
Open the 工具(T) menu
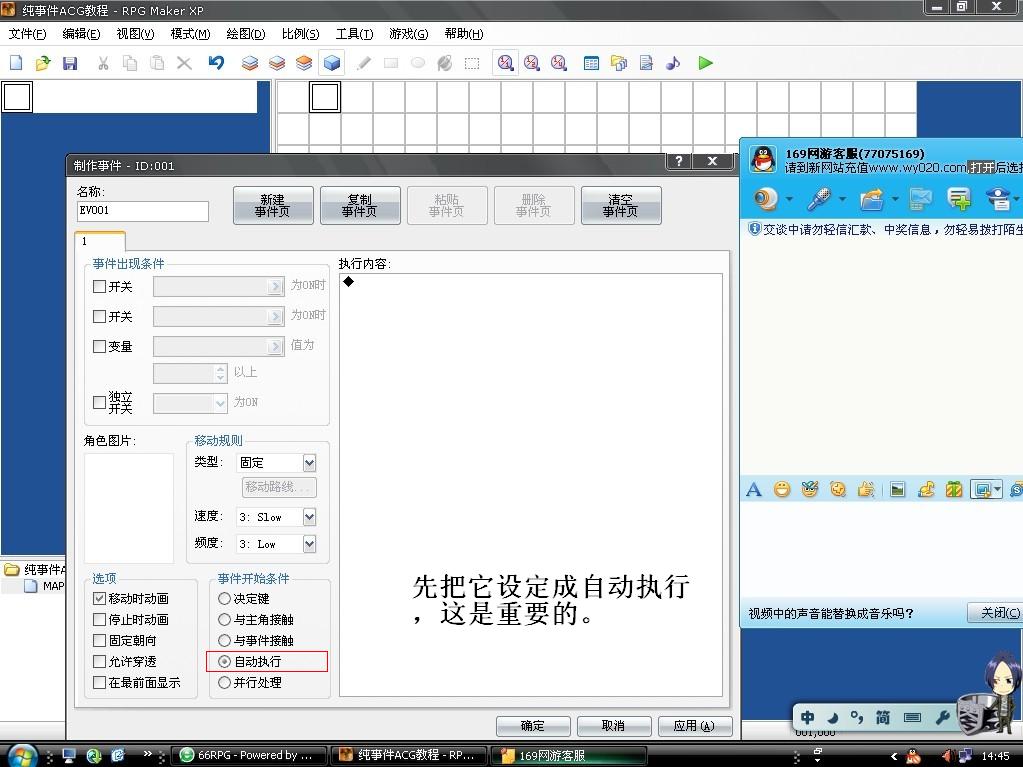(354, 34)
